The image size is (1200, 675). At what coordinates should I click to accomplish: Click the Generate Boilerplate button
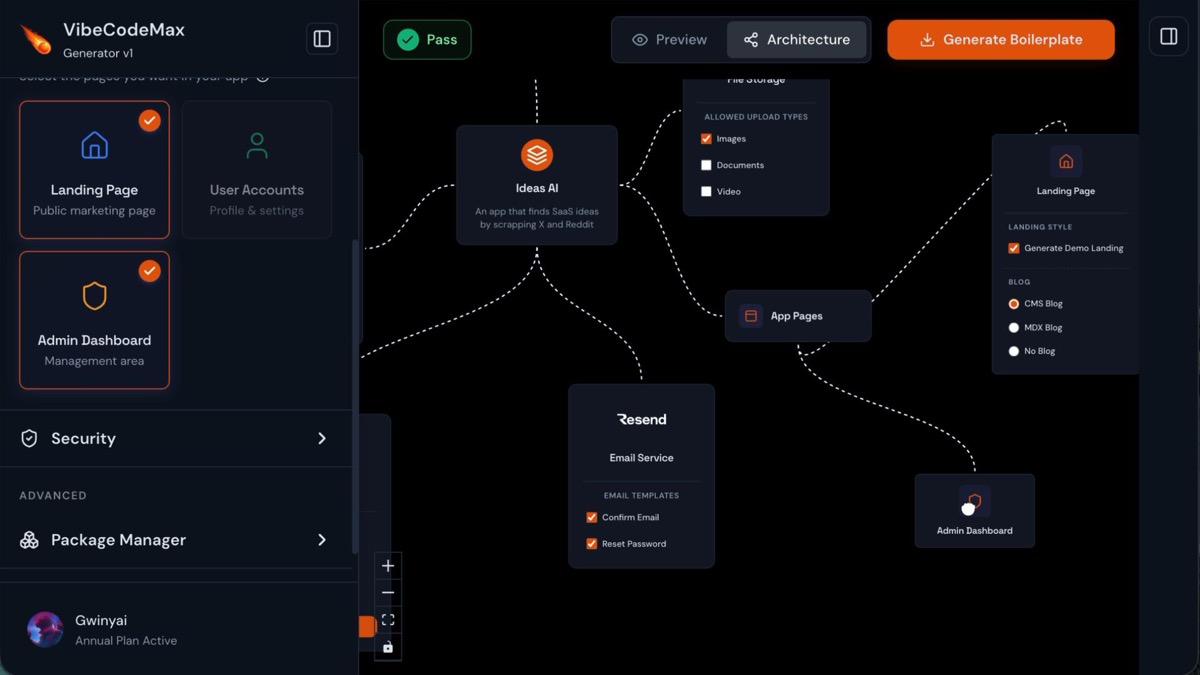[1000, 40]
